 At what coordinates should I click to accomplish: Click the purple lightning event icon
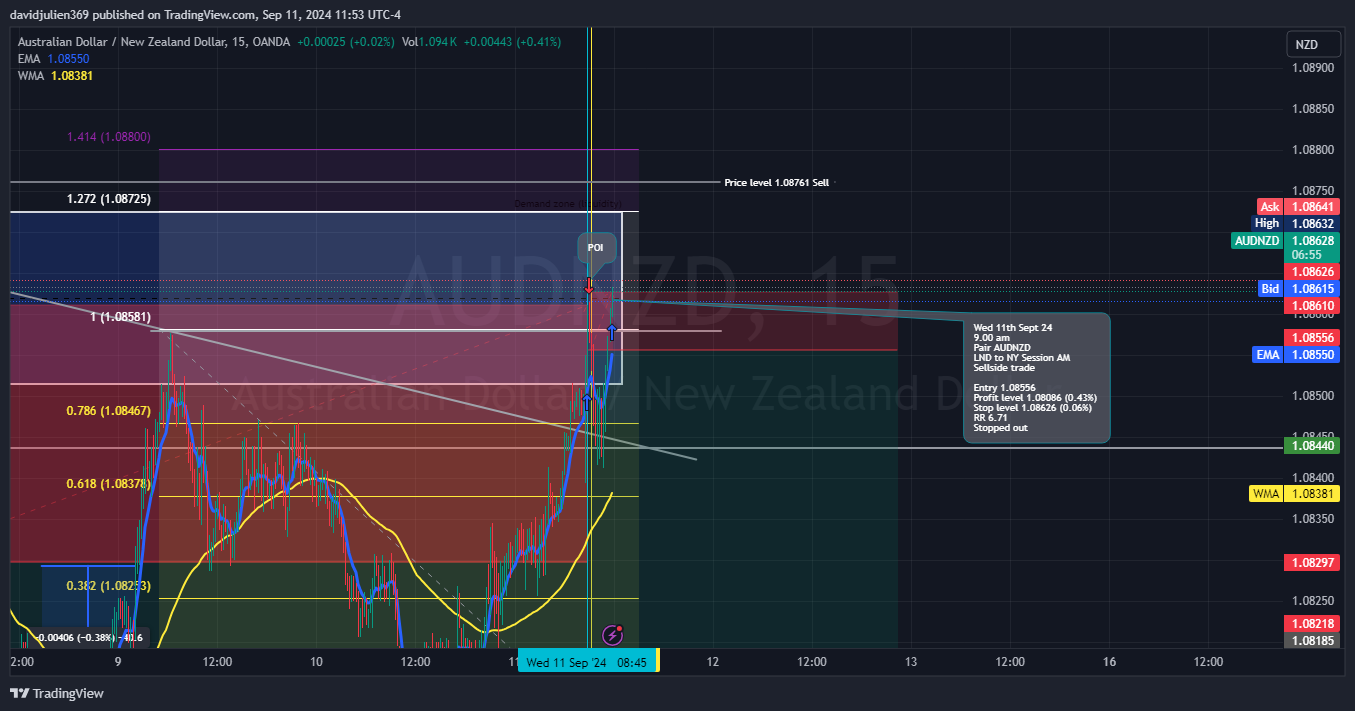click(x=614, y=635)
